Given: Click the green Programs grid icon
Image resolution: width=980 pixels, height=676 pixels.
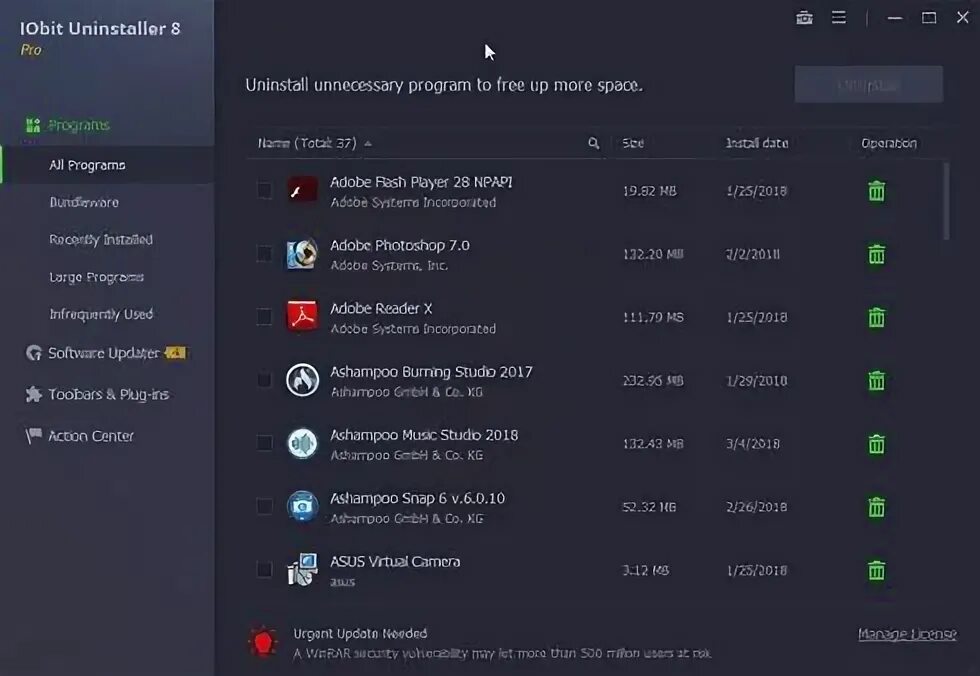Looking at the screenshot, I should point(33,125).
